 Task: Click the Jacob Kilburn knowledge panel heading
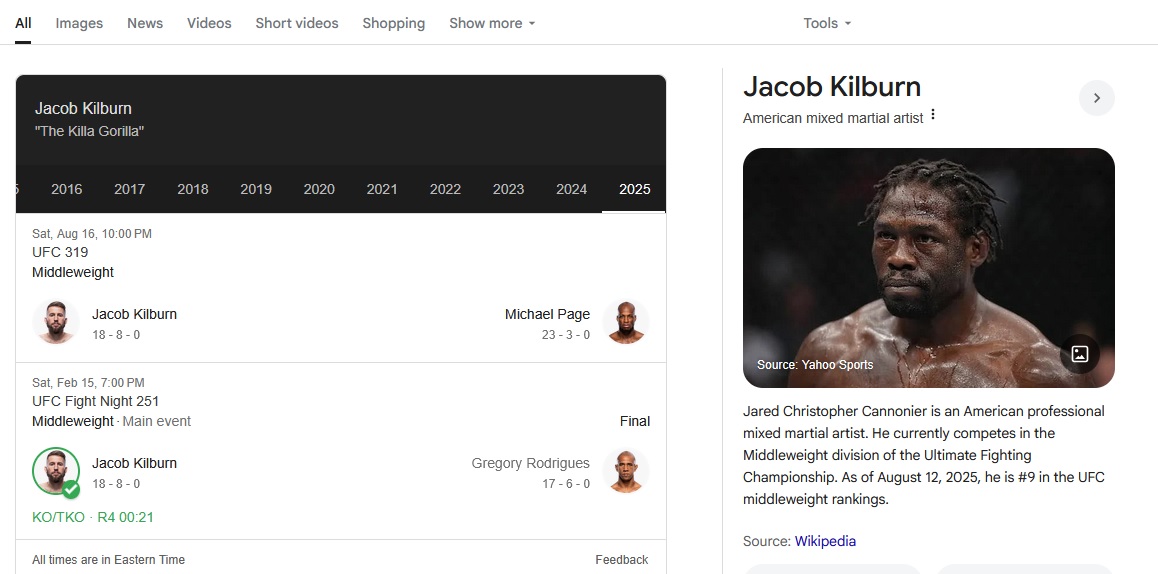click(832, 86)
